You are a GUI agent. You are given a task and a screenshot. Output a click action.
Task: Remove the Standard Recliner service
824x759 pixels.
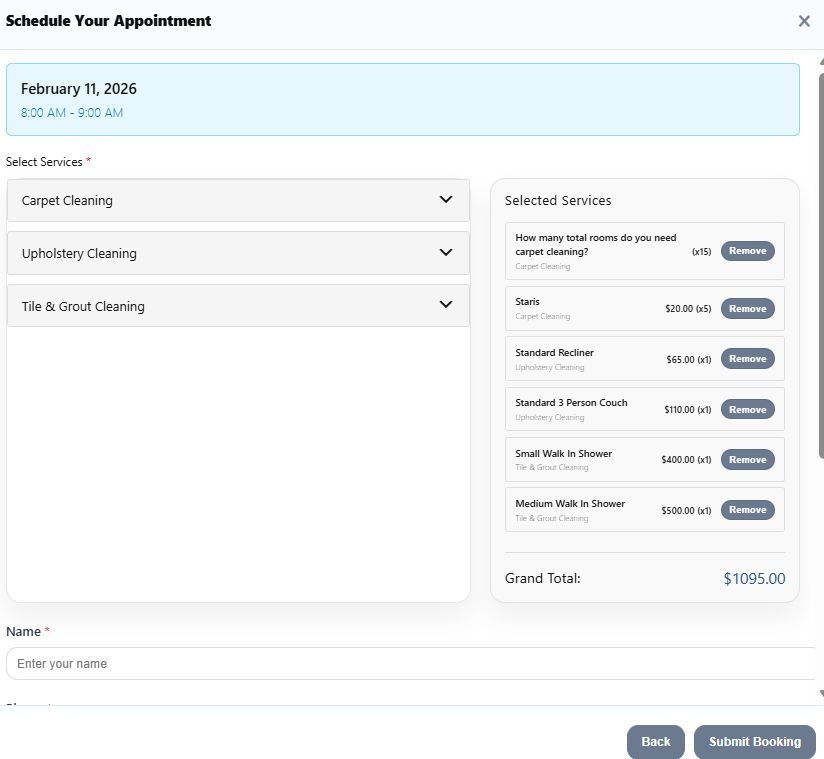click(x=747, y=358)
